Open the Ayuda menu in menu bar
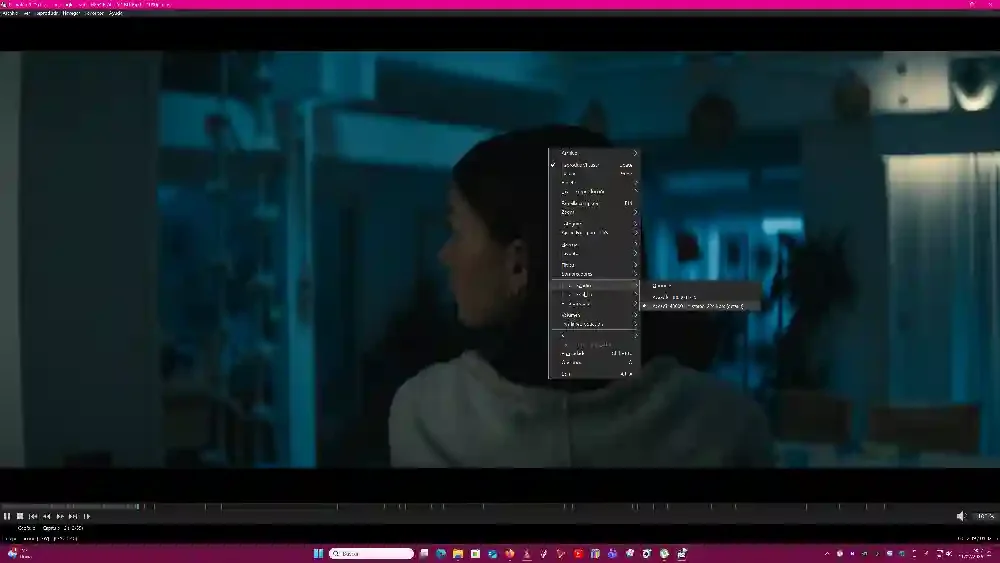Viewport: 1000px width, 563px height. pyautogui.click(x=116, y=13)
